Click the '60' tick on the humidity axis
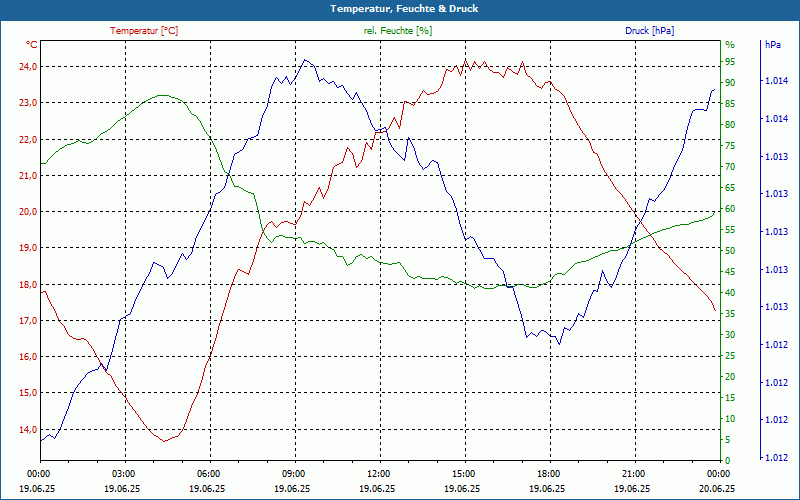 click(730, 209)
